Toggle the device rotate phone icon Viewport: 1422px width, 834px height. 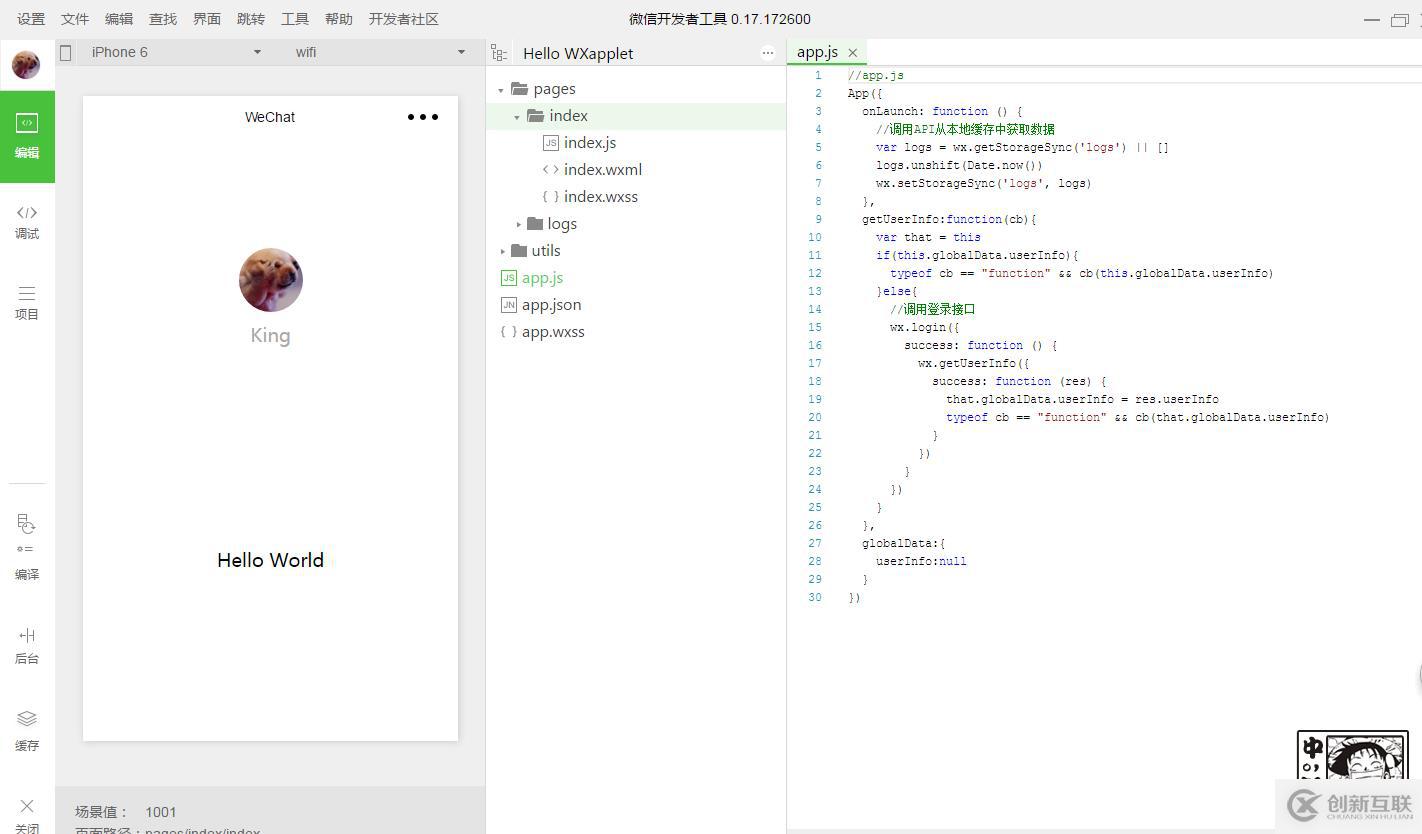coord(66,53)
